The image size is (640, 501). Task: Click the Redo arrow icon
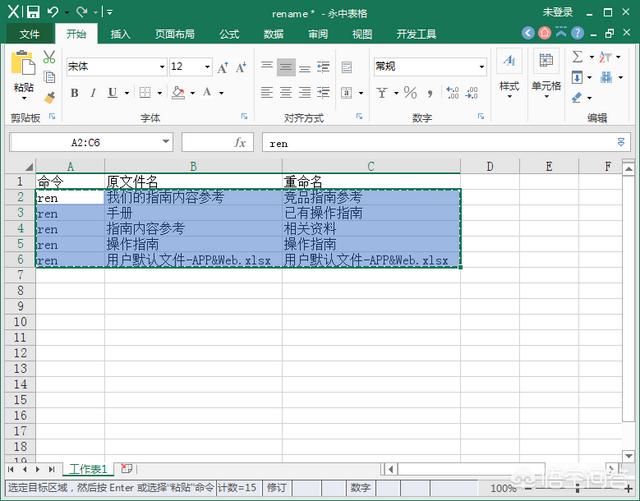[x=81, y=12]
